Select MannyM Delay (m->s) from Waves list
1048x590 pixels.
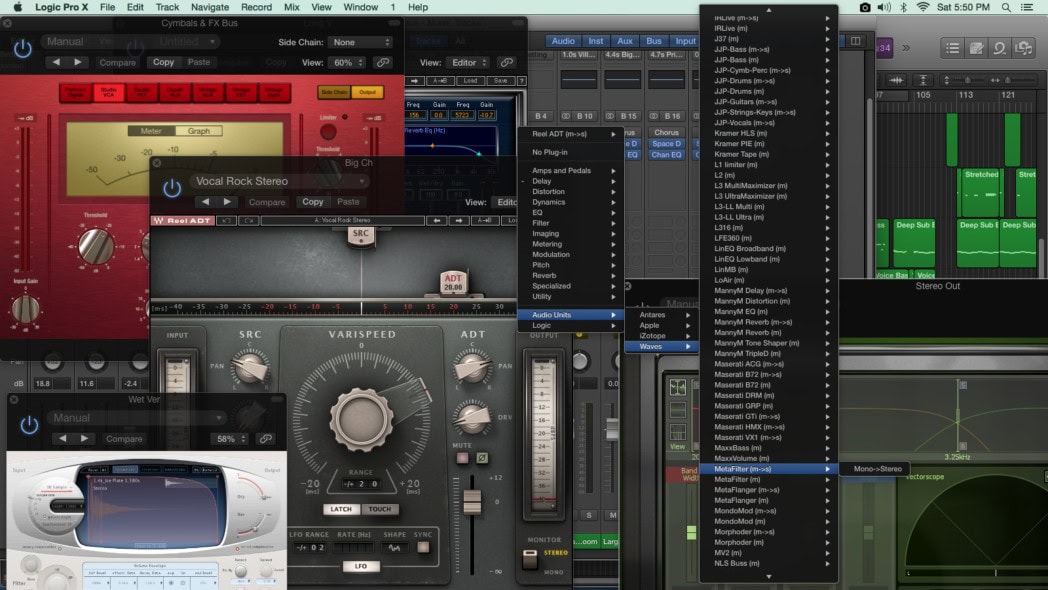pos(768,291)
